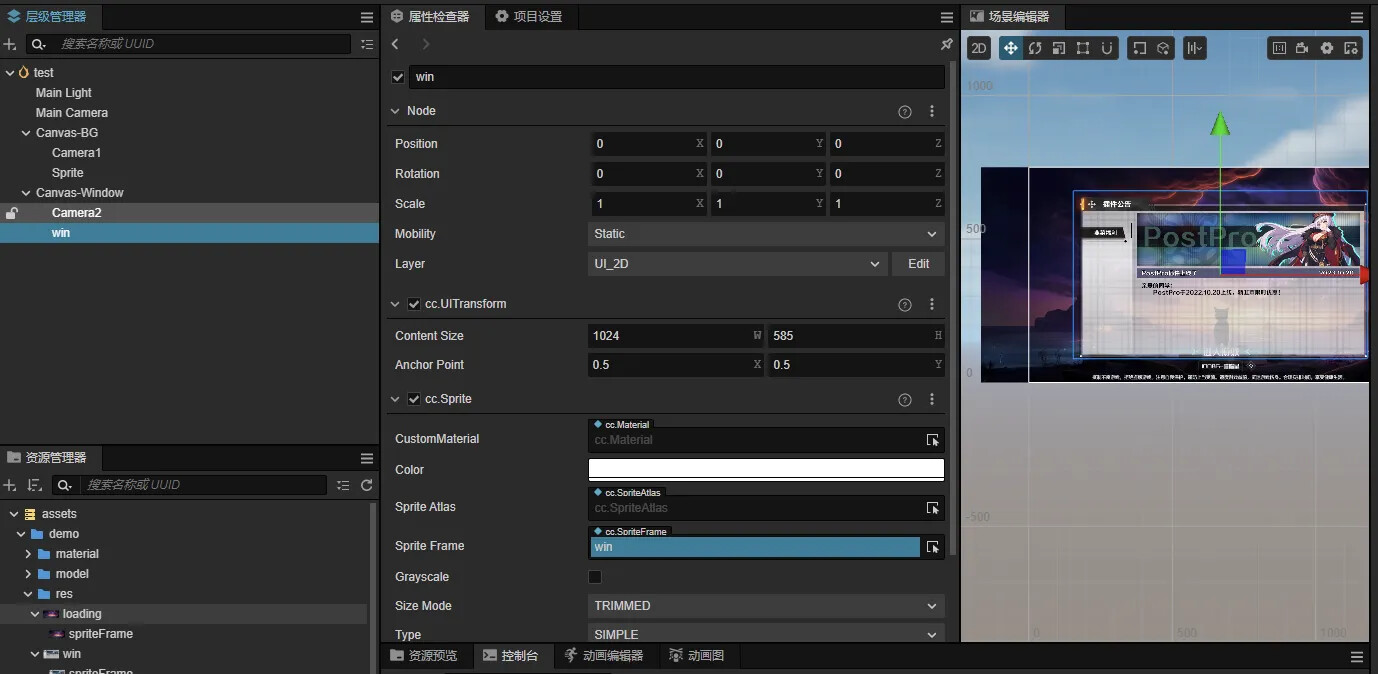Pin/lock the inspector panel
1378x674 pixels.
946,44
